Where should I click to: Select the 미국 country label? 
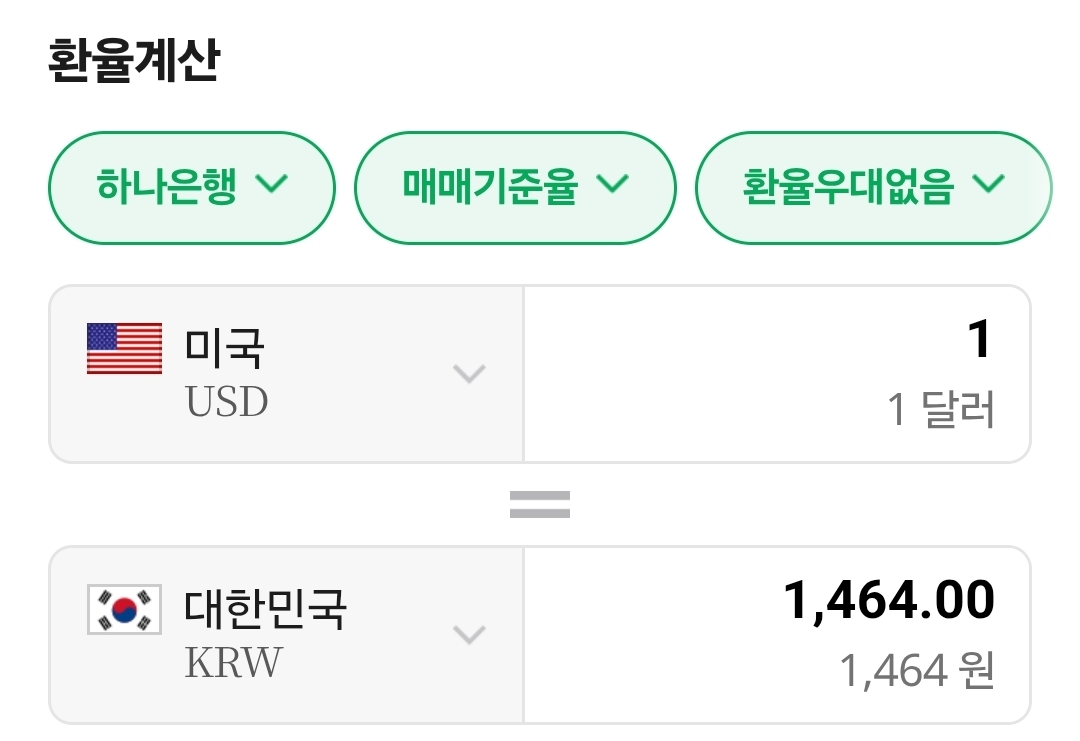(x=225, y=348)
